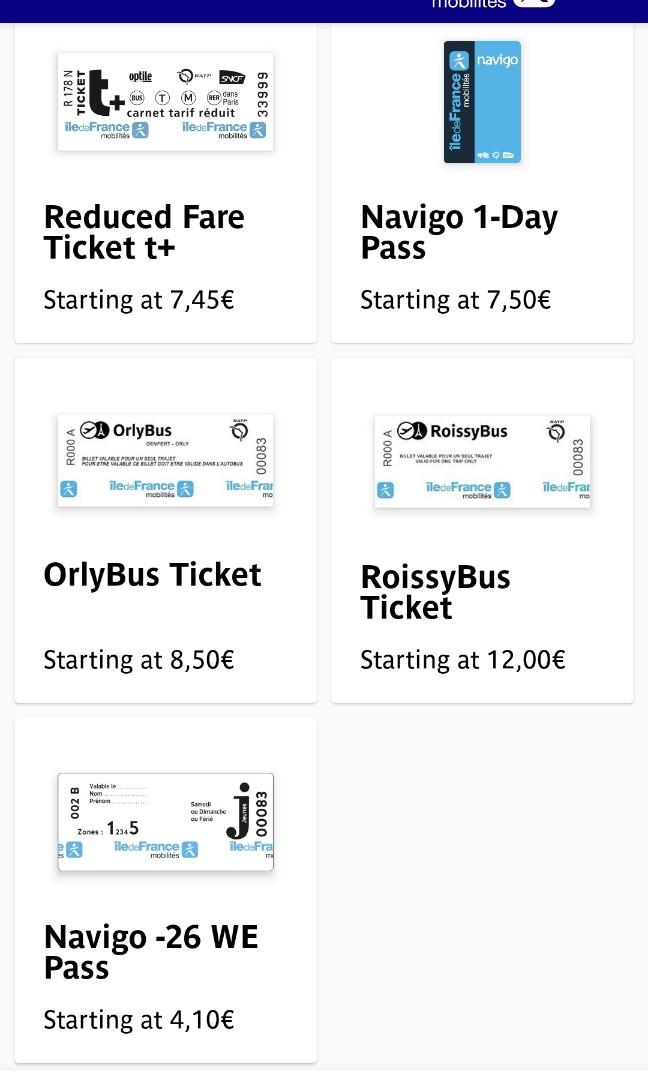Click the white oval icon beside "mobilités"

[534, 2]
